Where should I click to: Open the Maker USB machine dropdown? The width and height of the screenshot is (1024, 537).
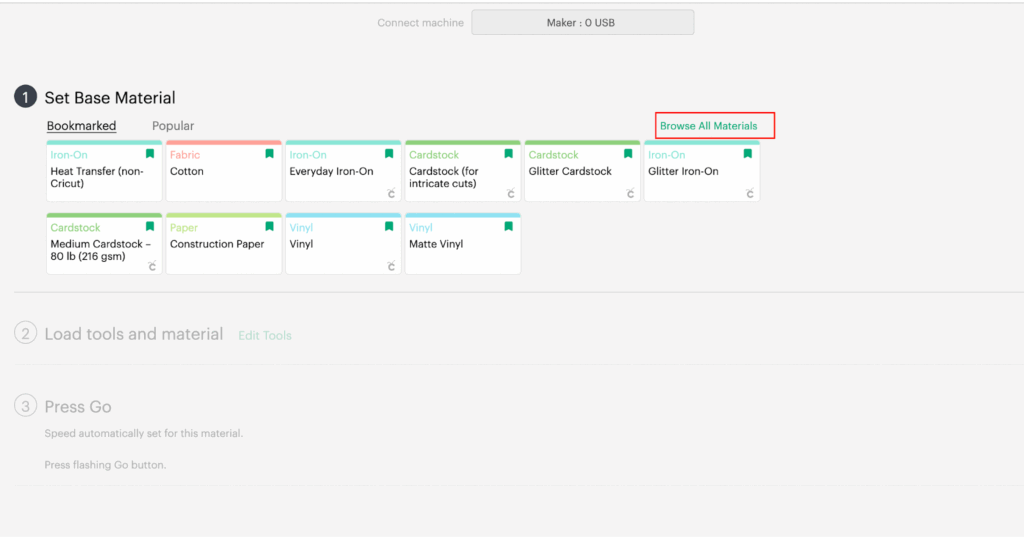pyautogui.click(x=582, y=23)
